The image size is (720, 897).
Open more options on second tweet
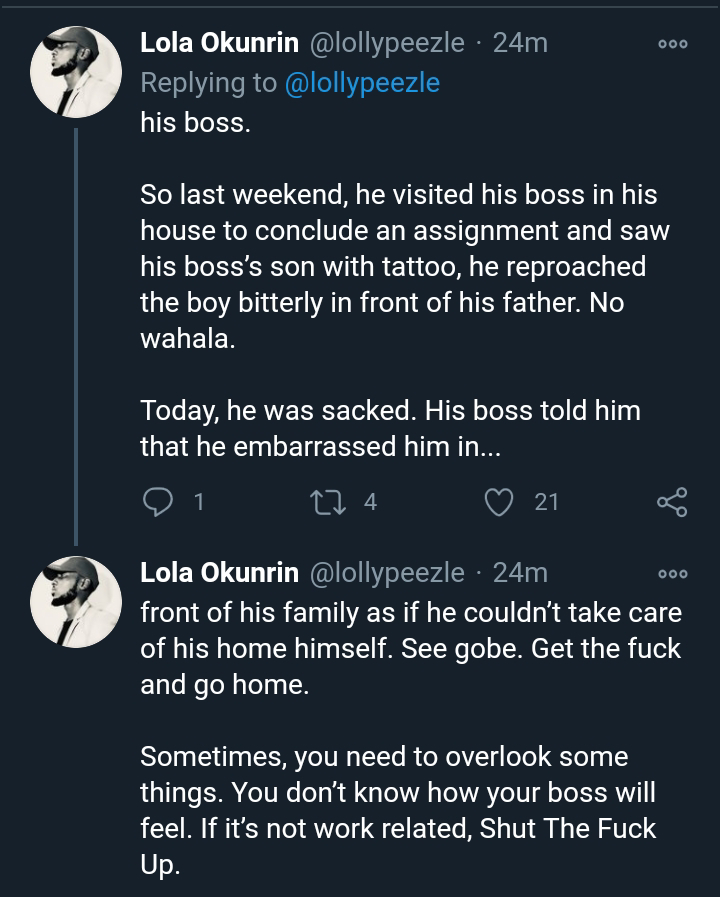pos(672,574)
